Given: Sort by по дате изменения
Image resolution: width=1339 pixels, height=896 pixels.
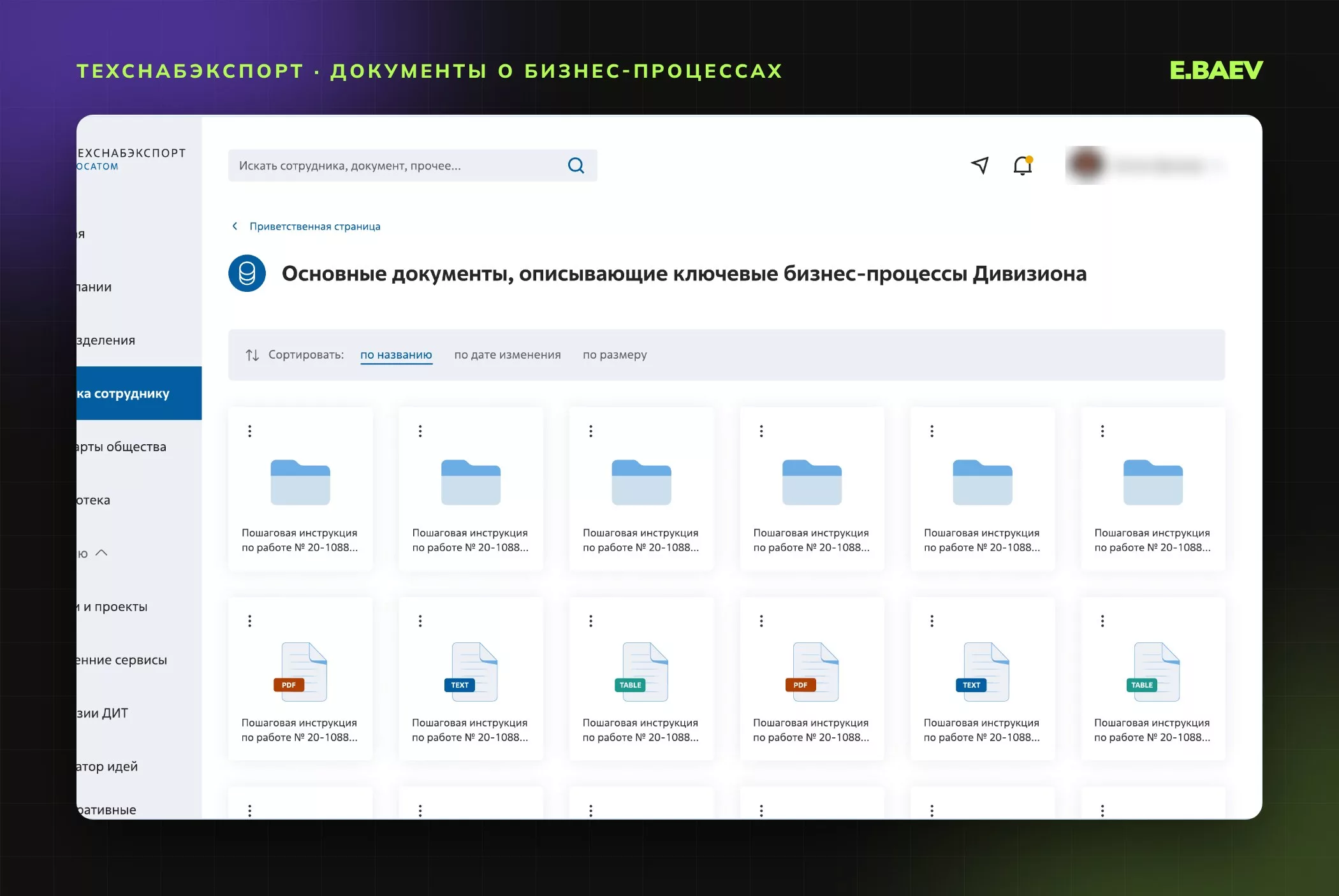Looking at the screenshot, I should [508, 355].
